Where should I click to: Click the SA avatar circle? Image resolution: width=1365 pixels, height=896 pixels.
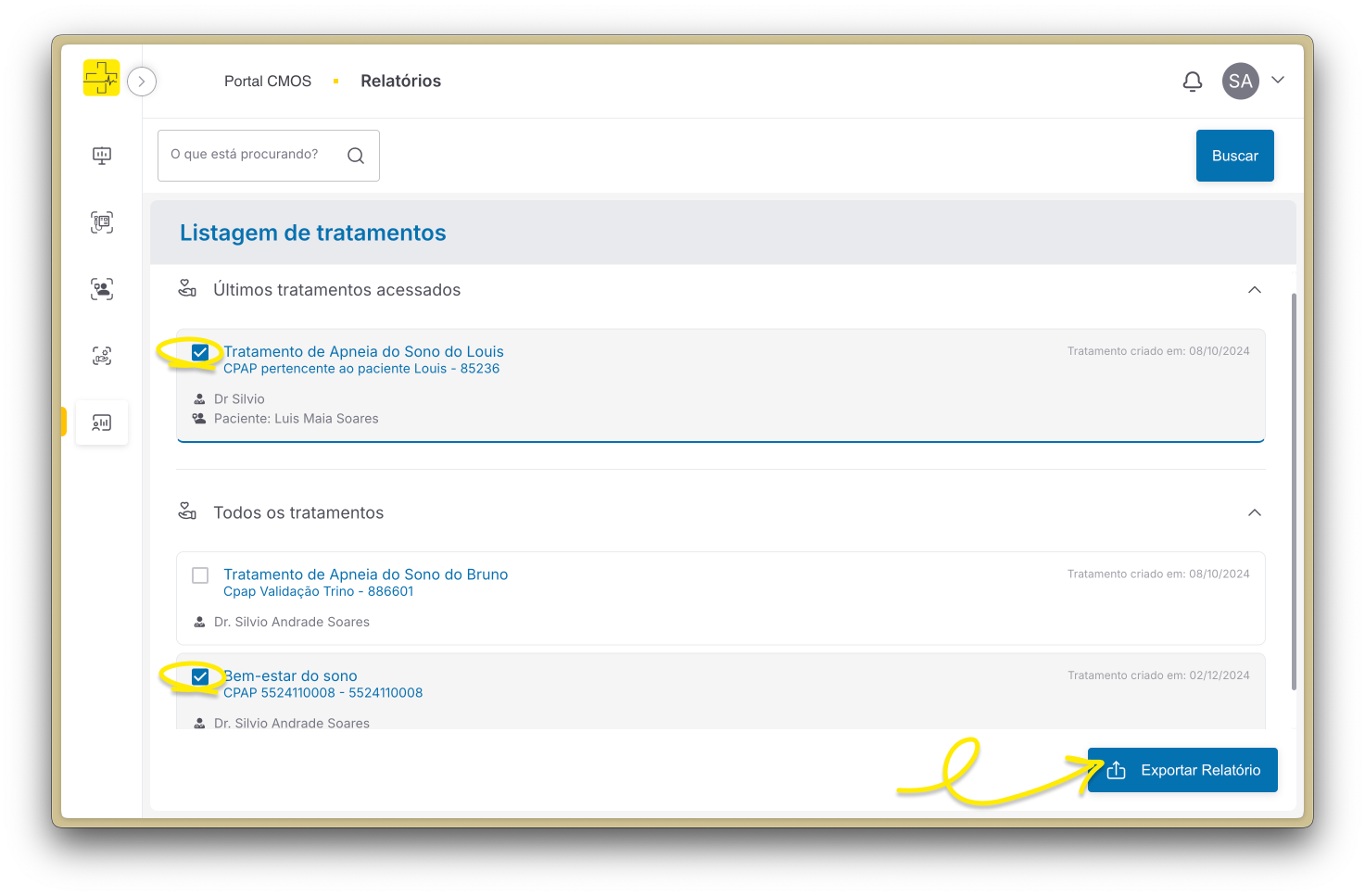(1240, 82)
